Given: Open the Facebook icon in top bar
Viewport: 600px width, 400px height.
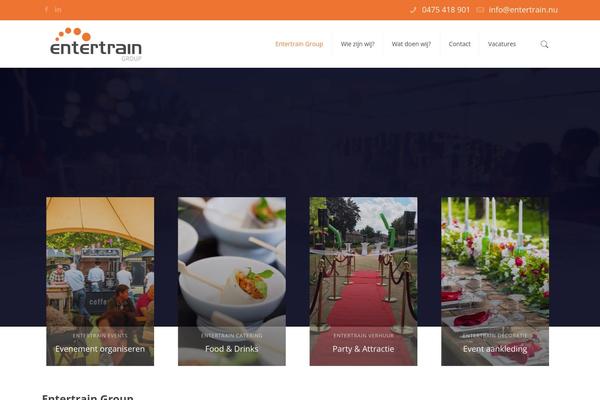Looking at the screenshot, I should 46,10.
